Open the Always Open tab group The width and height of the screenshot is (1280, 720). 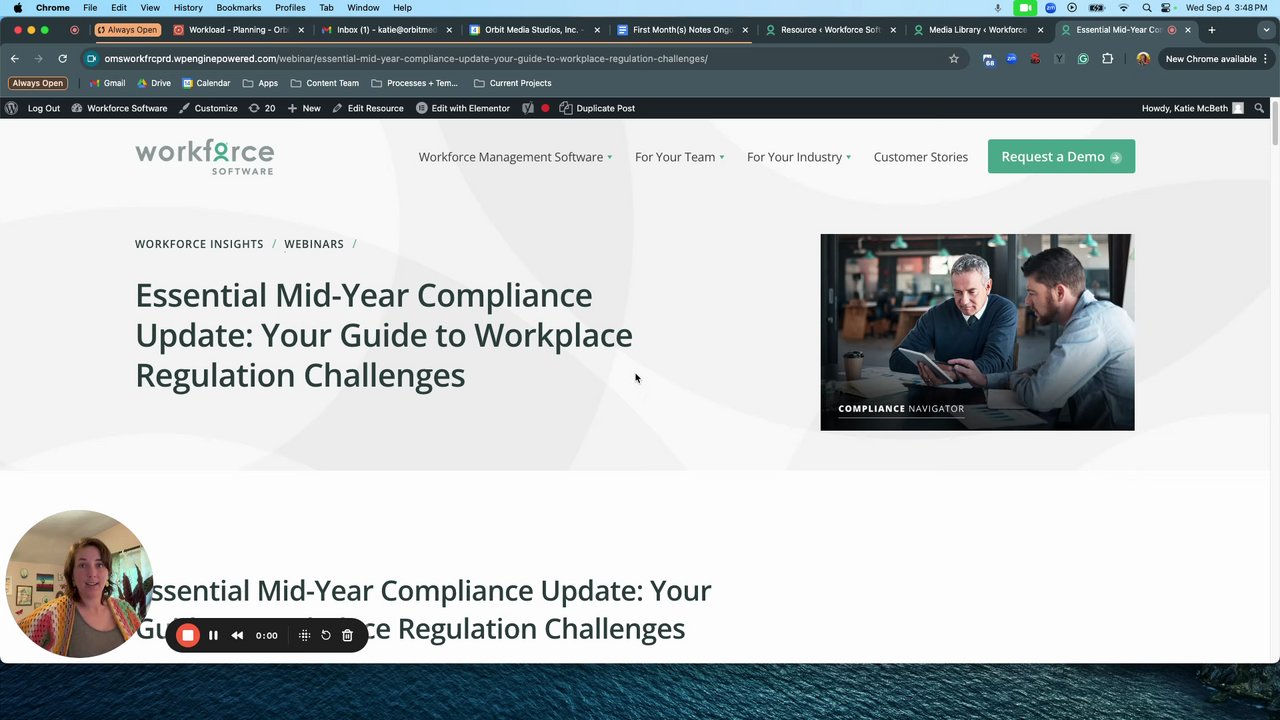click(x=127, y=30)
